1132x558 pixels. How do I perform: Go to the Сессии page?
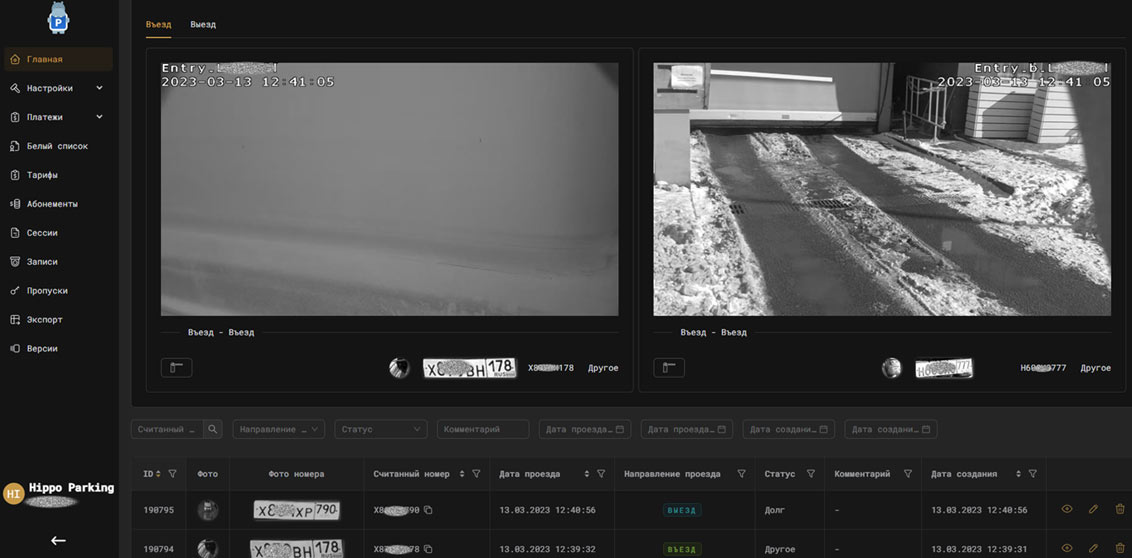[42, 233]
